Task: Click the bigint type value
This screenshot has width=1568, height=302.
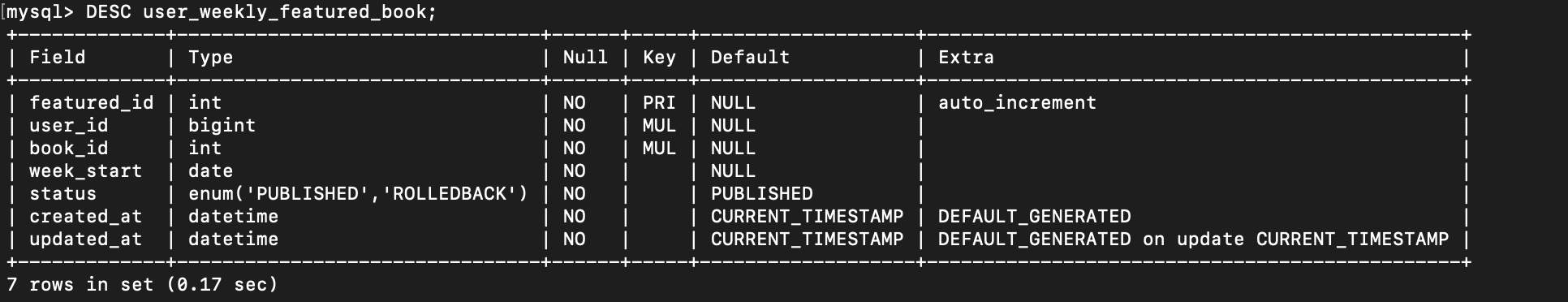Action: coord(222,126)
